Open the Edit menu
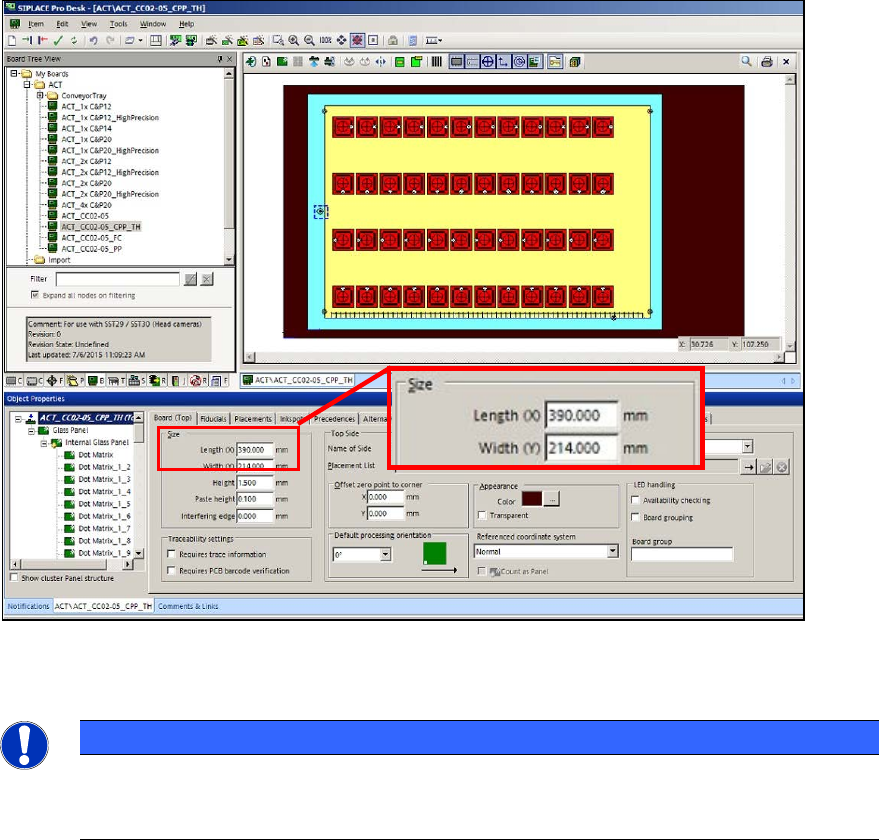Viewport: 879px width, 840px height. click(62, 24)
